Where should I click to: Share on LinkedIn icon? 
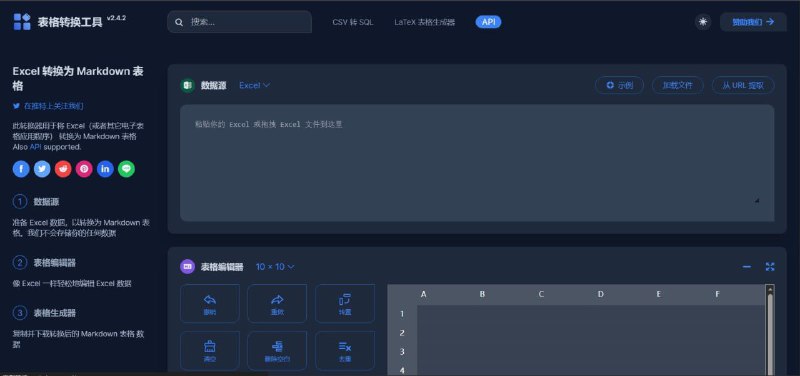[x=105, y=169]
